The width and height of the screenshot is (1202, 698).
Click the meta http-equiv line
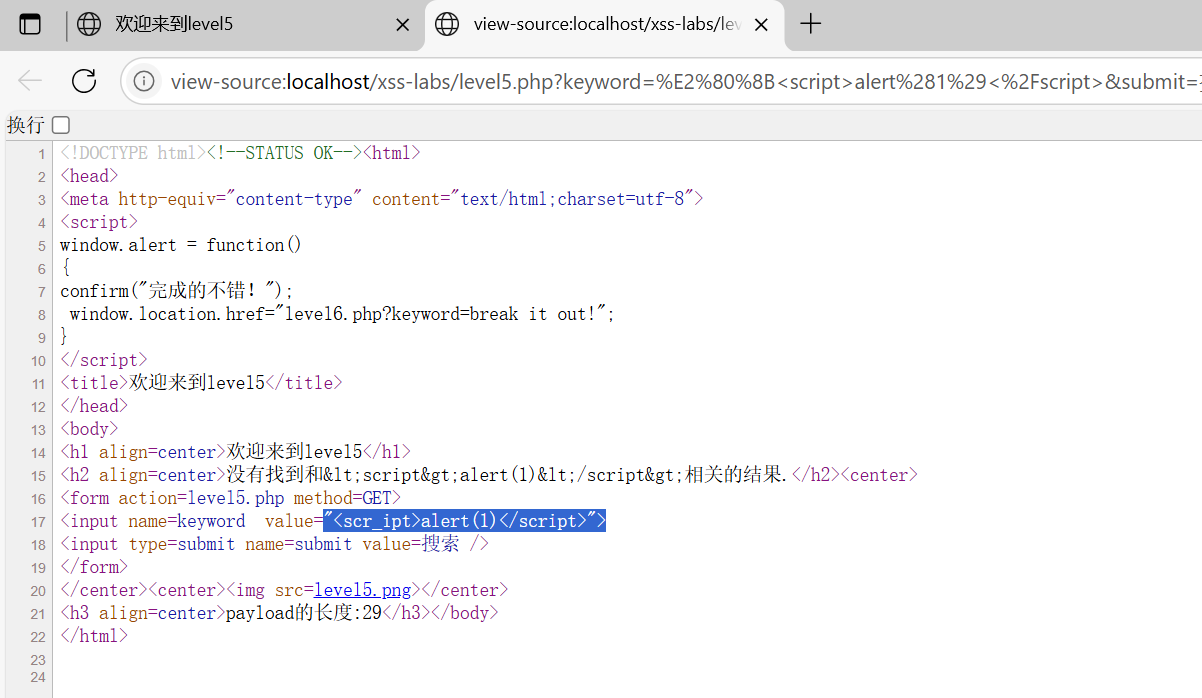point(382,199)
